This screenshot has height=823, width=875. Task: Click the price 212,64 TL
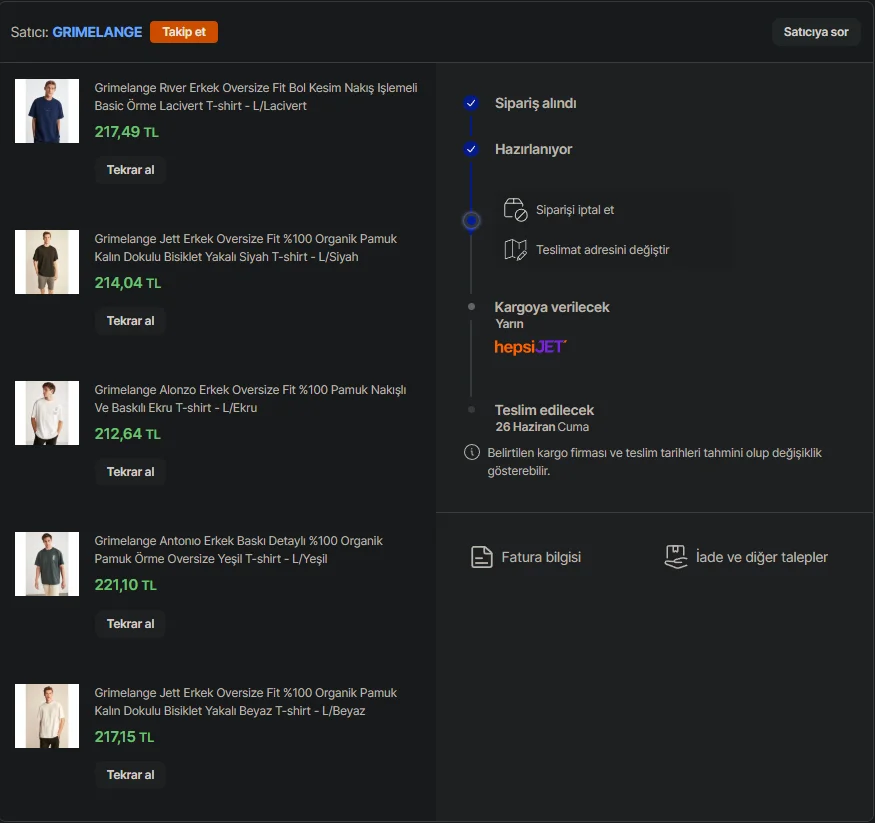point(128,434)
